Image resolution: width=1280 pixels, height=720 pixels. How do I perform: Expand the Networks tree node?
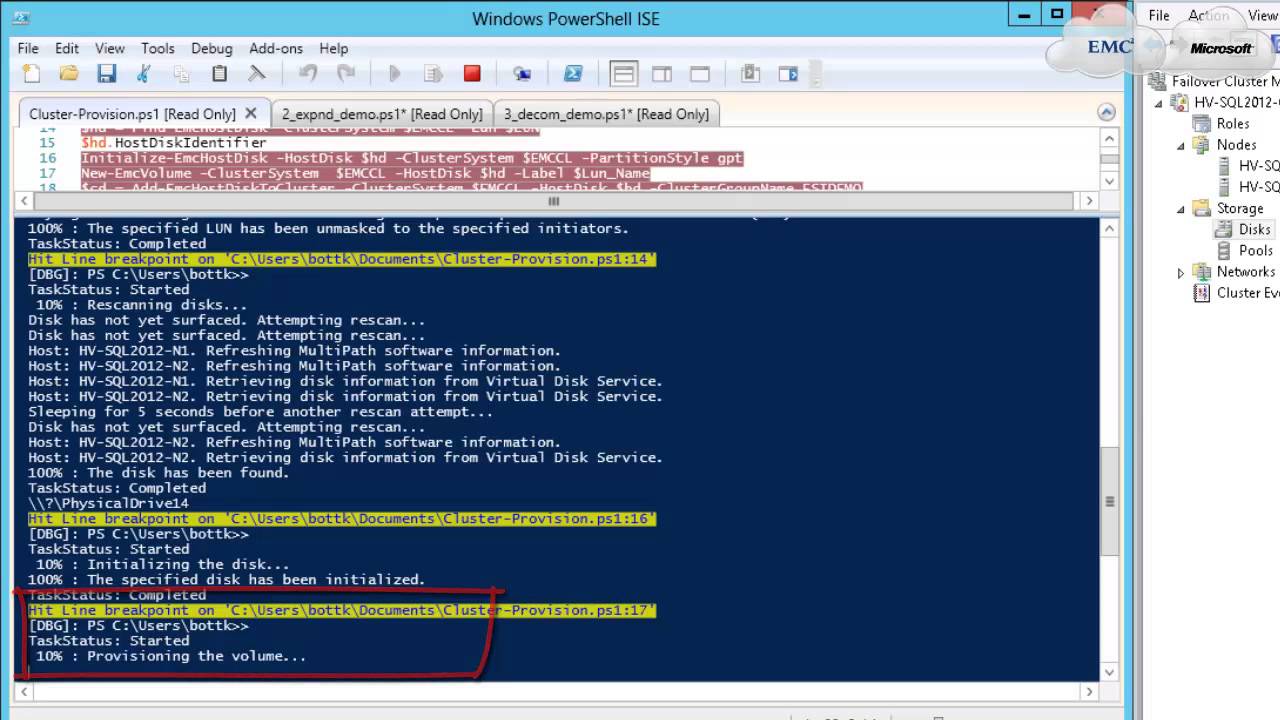point(1180,272)
